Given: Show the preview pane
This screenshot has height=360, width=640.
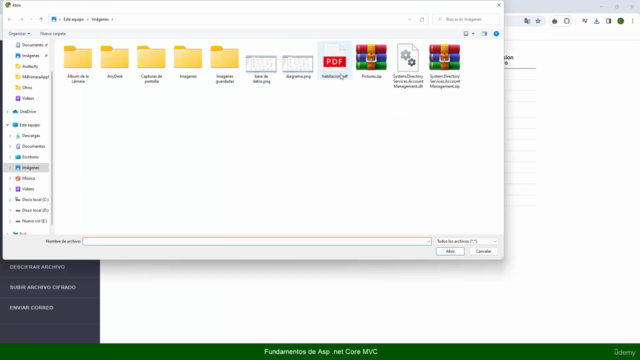Looking at the screenshot, I should point(484,33).
